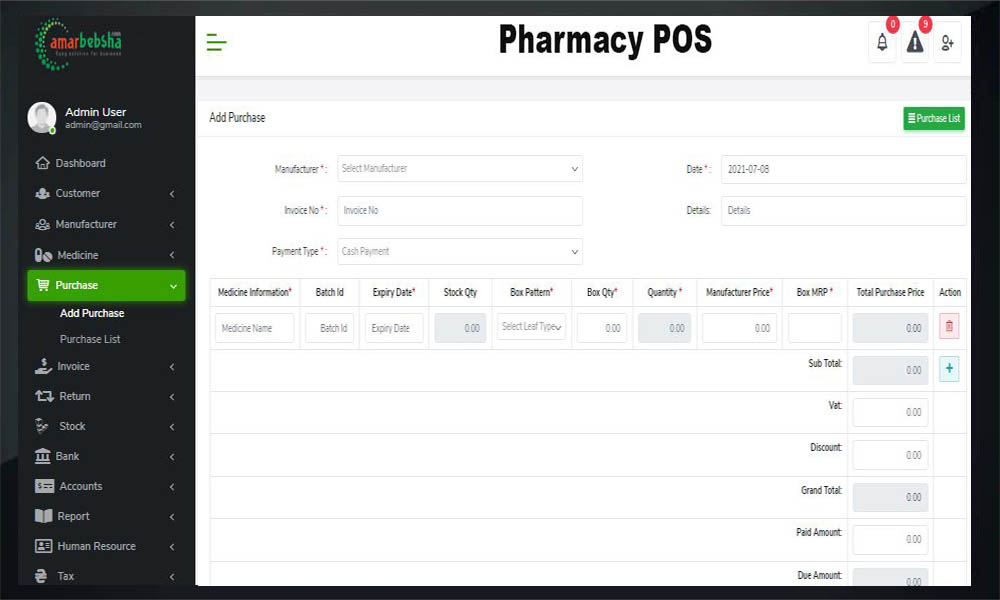Click the Total Purchase Price column header
The height and width of the screenshot is (600, 1000).
tap(890, 292)
